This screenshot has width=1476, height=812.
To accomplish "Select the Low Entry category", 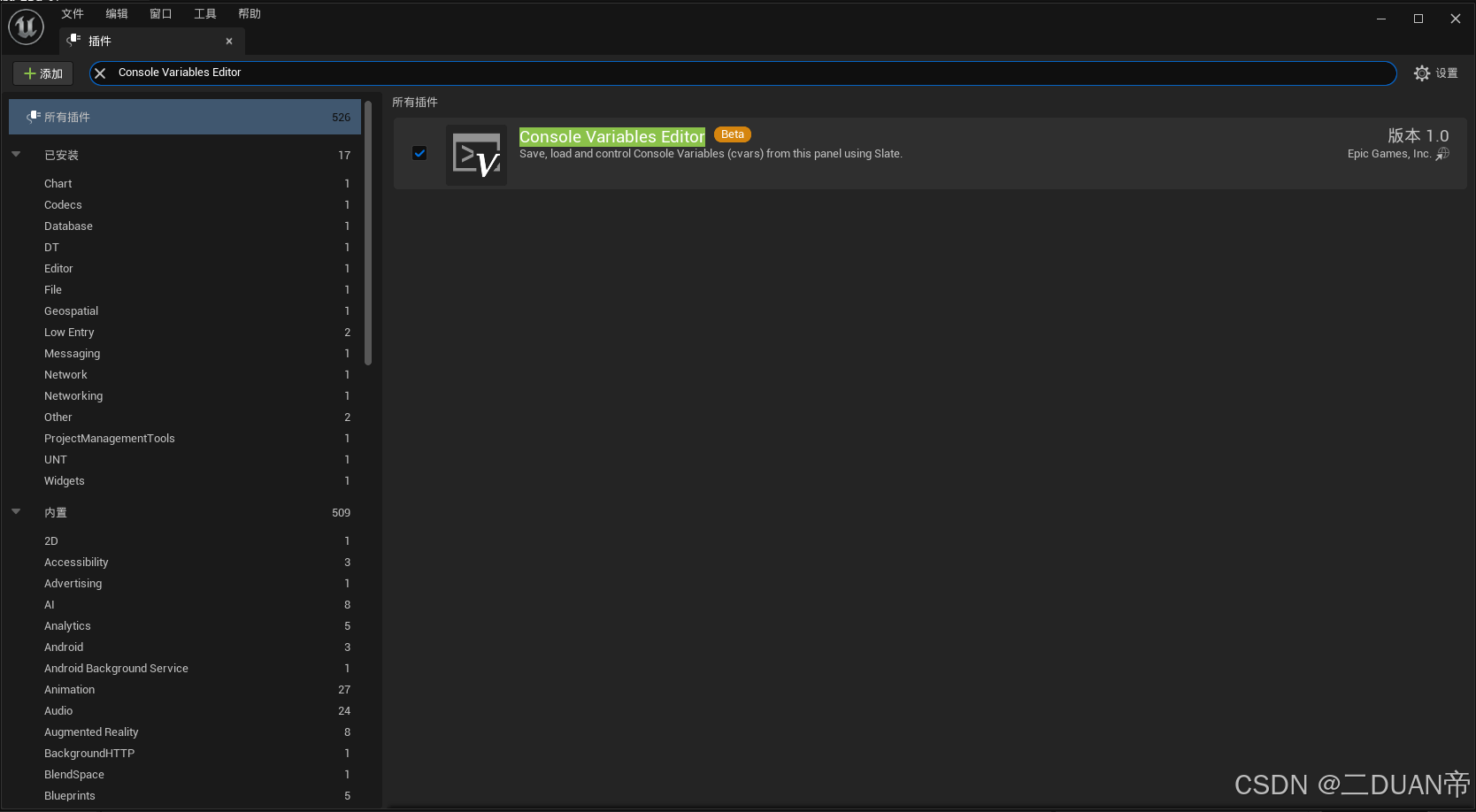I will click(185, 332).
